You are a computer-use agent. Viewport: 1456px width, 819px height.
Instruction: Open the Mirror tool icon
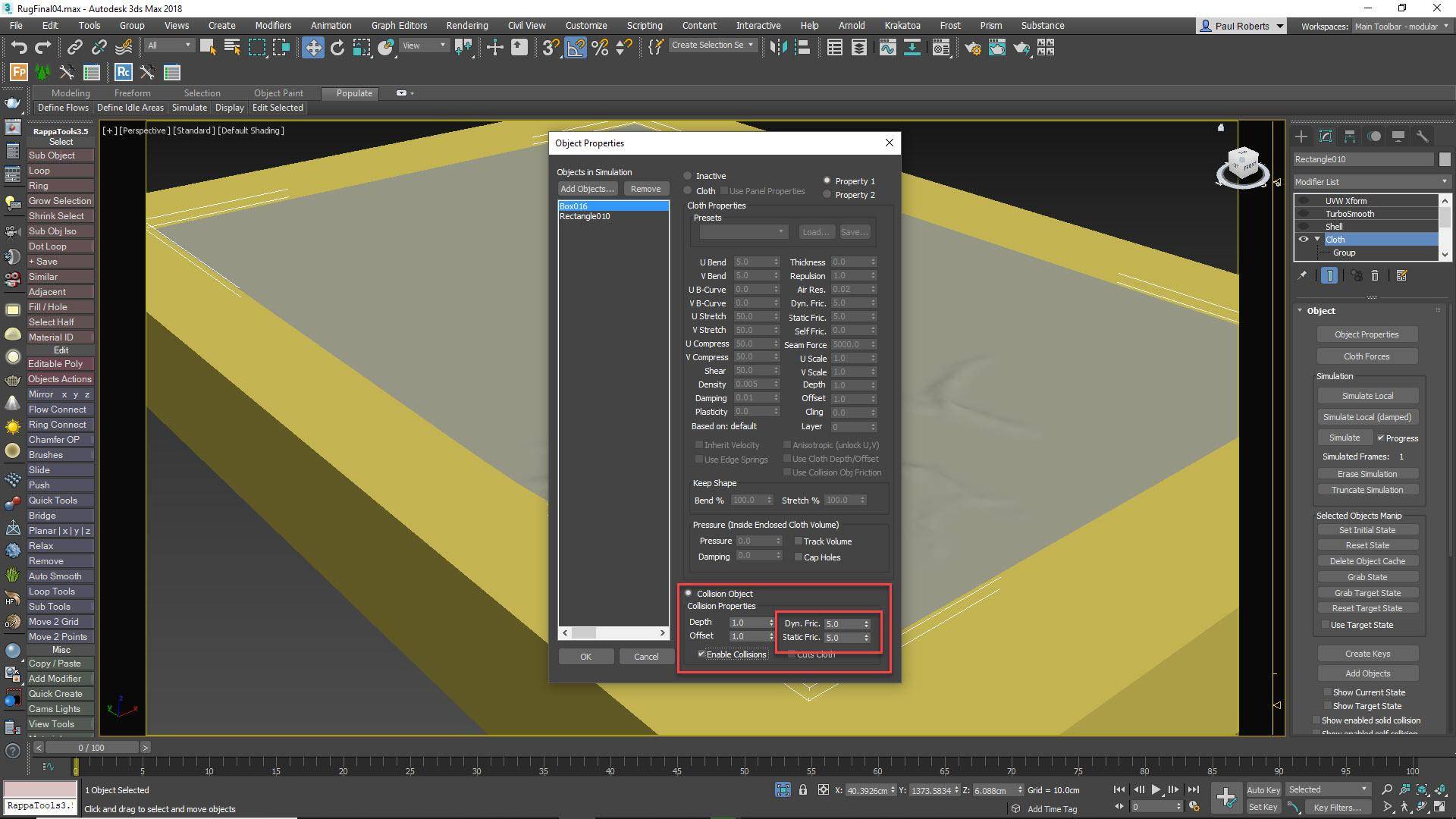(777, 48)
